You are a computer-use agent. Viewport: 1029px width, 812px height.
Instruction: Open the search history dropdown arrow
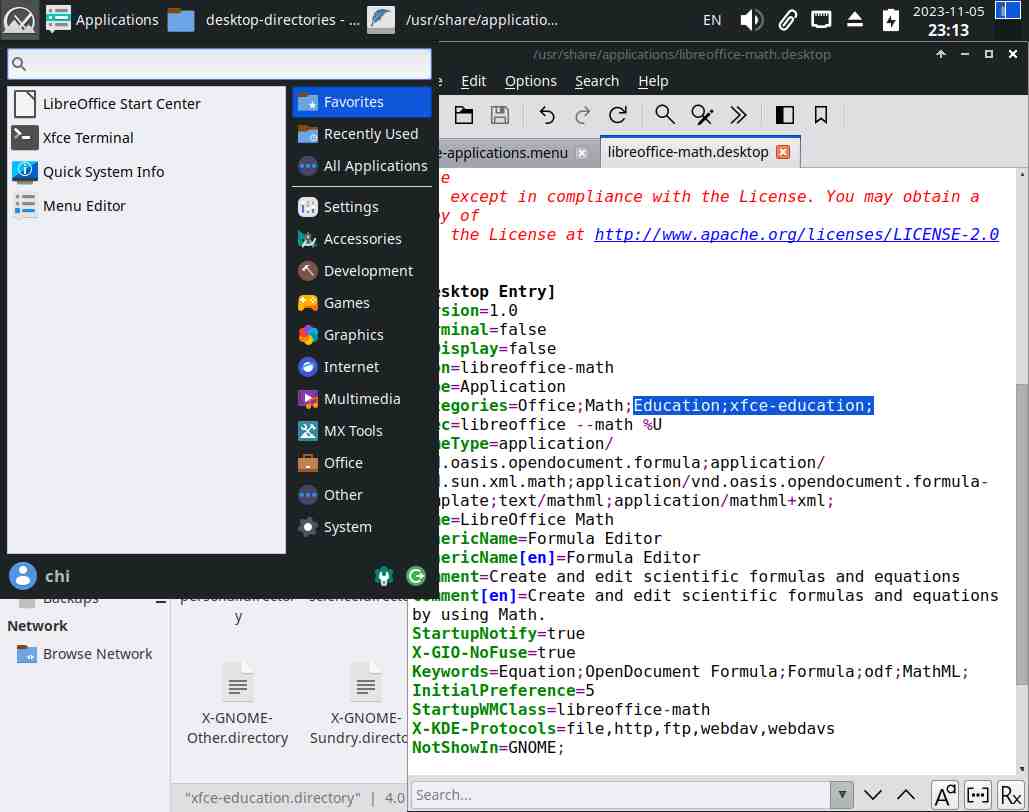click(x=842, y=795)
